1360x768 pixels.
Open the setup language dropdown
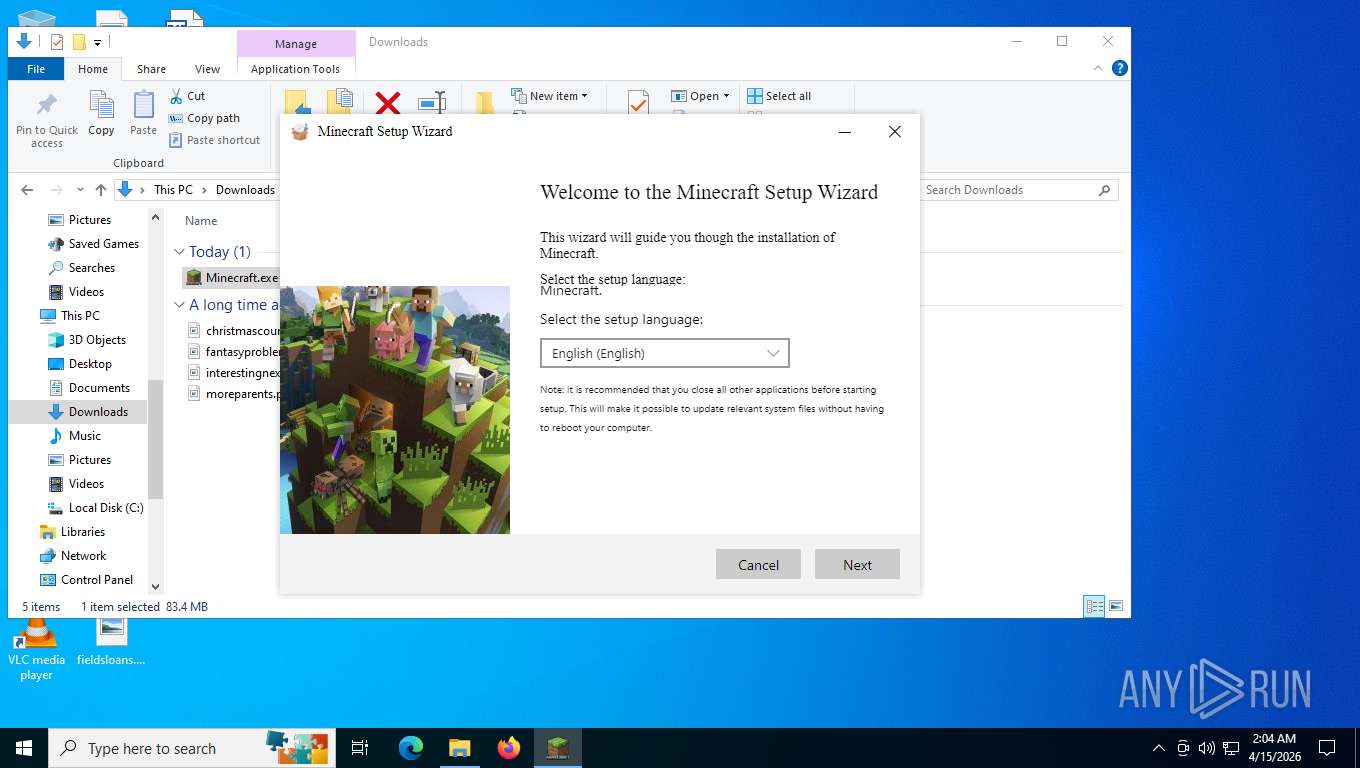click(664, 353)
